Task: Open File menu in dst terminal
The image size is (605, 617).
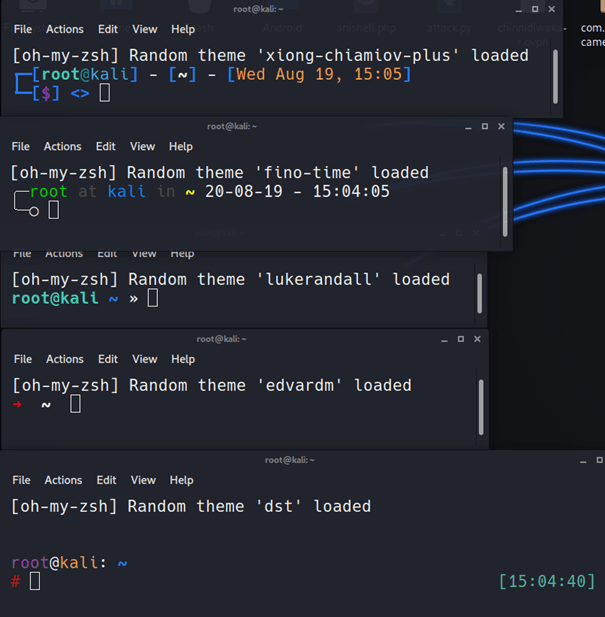Action: 21,480
